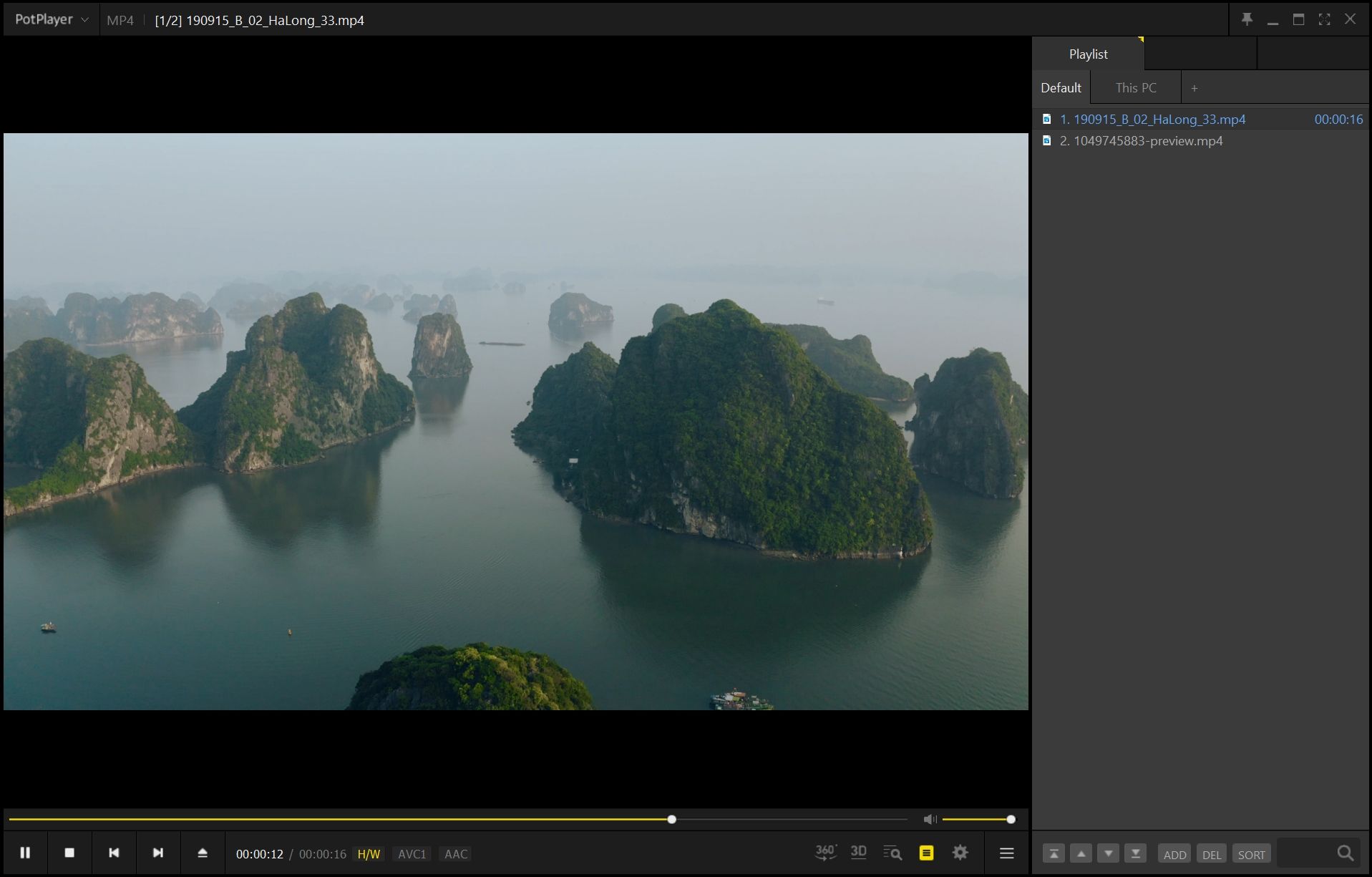
Task: Click playlist duration 00:00:16 of first item
Action: (1338, 120)
